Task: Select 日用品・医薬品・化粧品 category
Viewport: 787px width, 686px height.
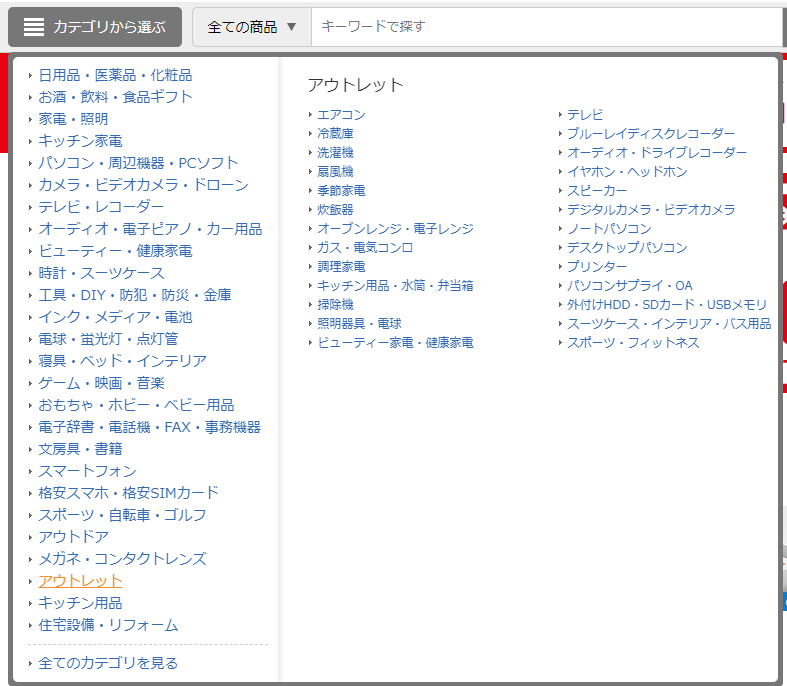Action: (115, 75)
